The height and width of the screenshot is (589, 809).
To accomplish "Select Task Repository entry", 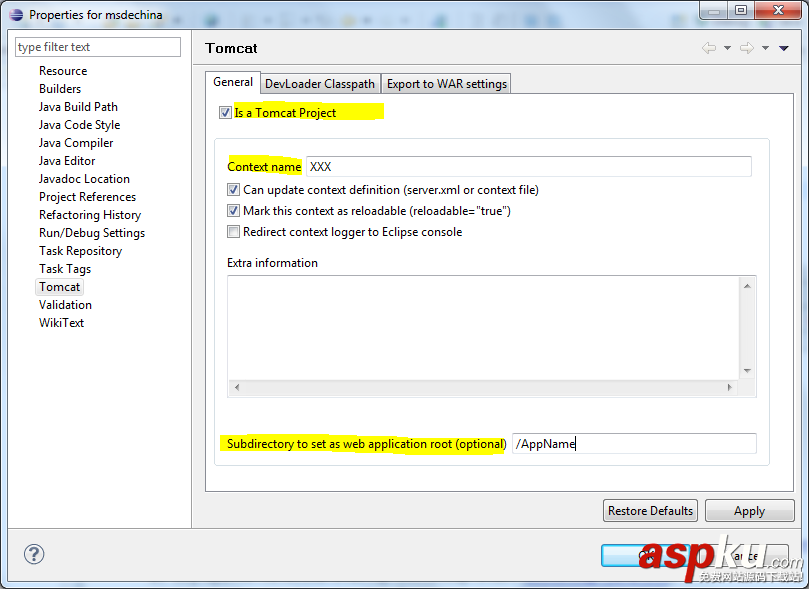I will tap(80, 251).
